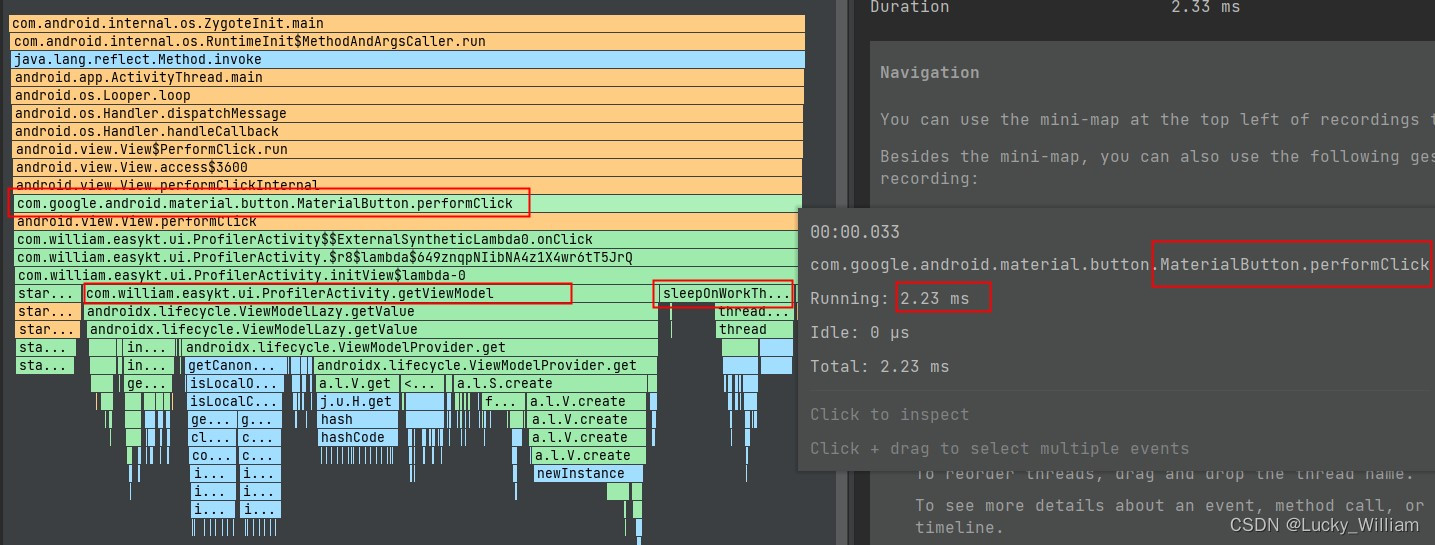1435x545 pixels.
Task: Select android.view.View.access$3600 bar
Action: pyautogui.click(x=407, y=167)
